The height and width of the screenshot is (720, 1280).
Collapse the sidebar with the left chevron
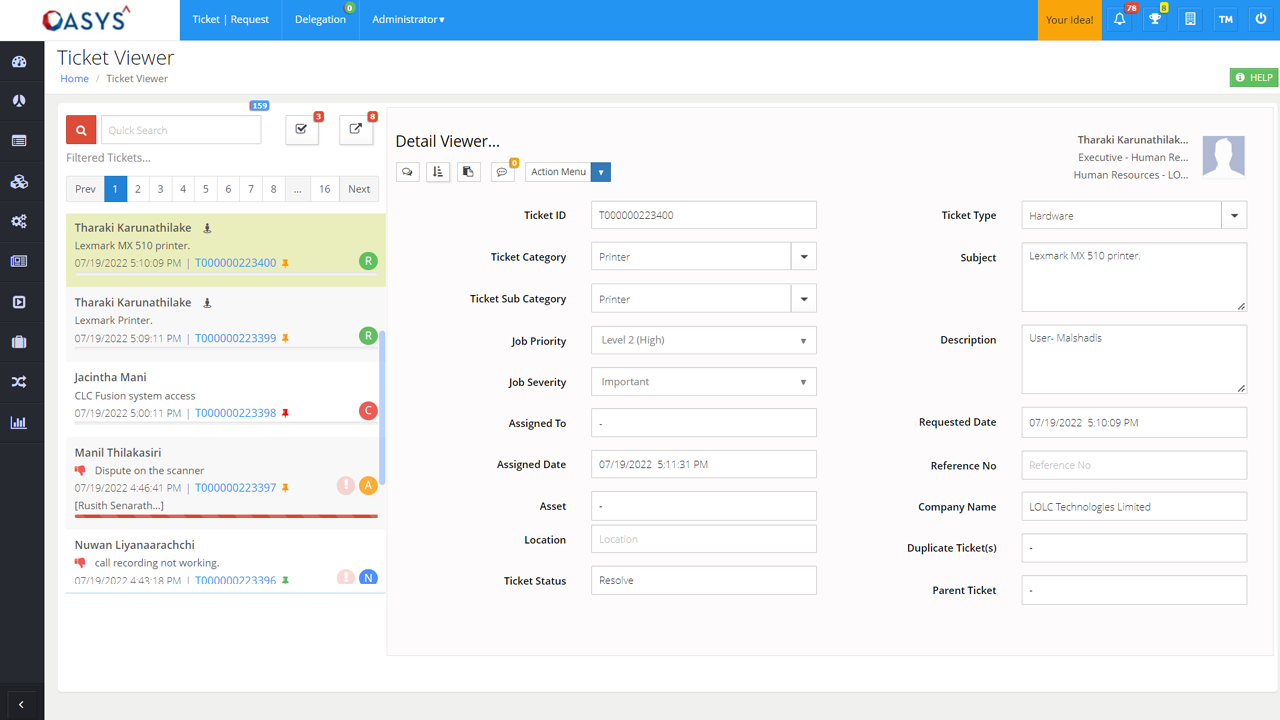pos(21,705)
